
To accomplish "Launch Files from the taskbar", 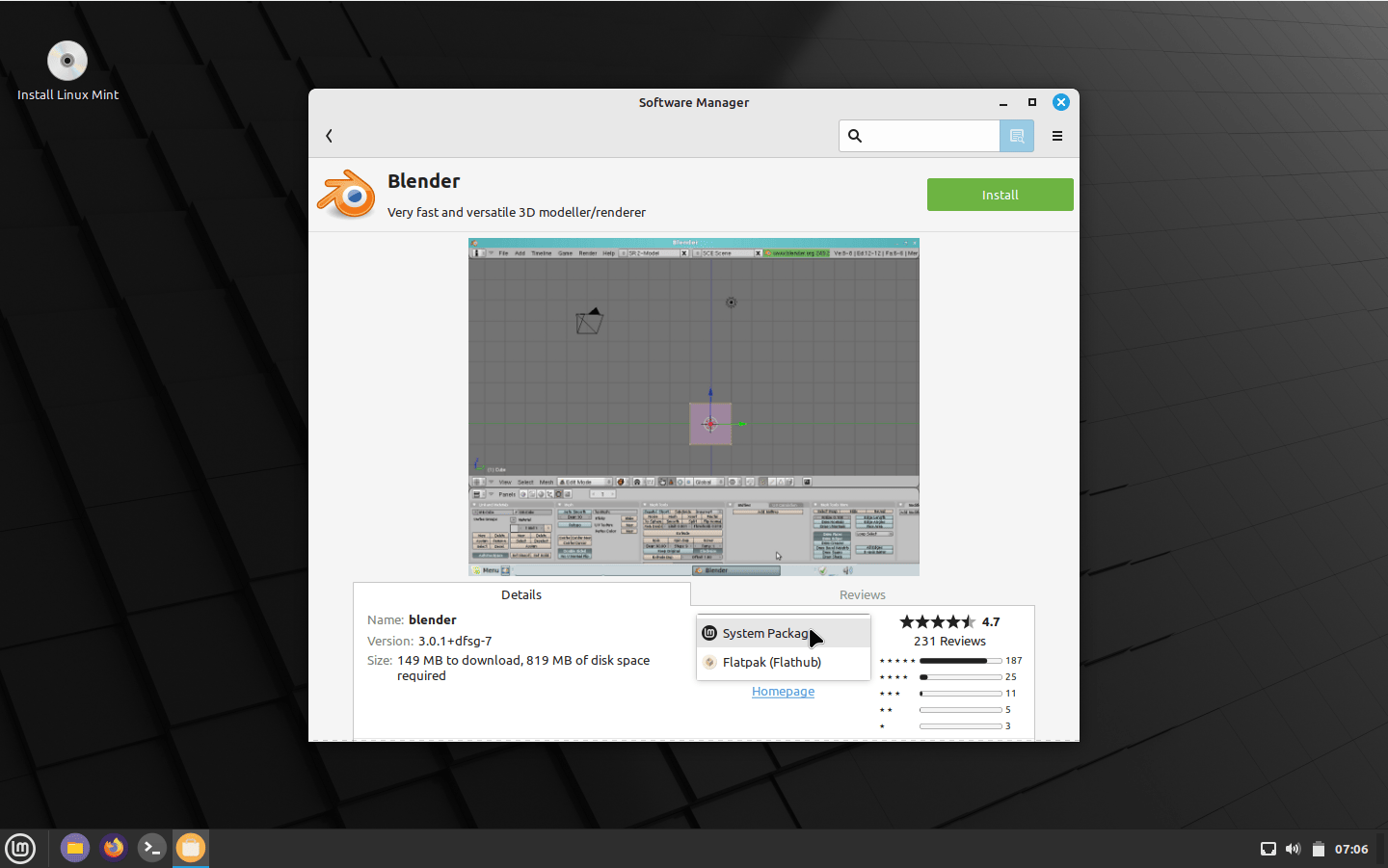I will (x=75, y=848).
